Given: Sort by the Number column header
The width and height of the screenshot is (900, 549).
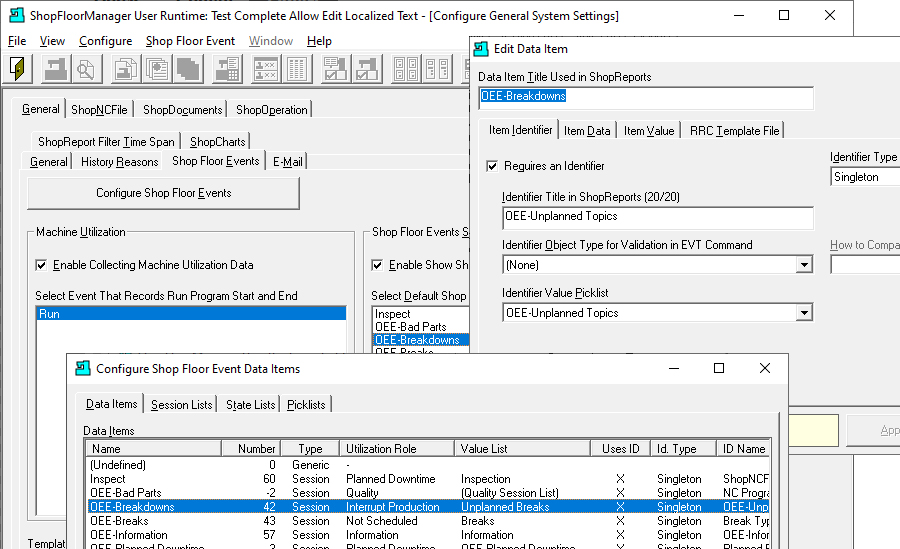Looking at the screenshot, I should 251,449.
